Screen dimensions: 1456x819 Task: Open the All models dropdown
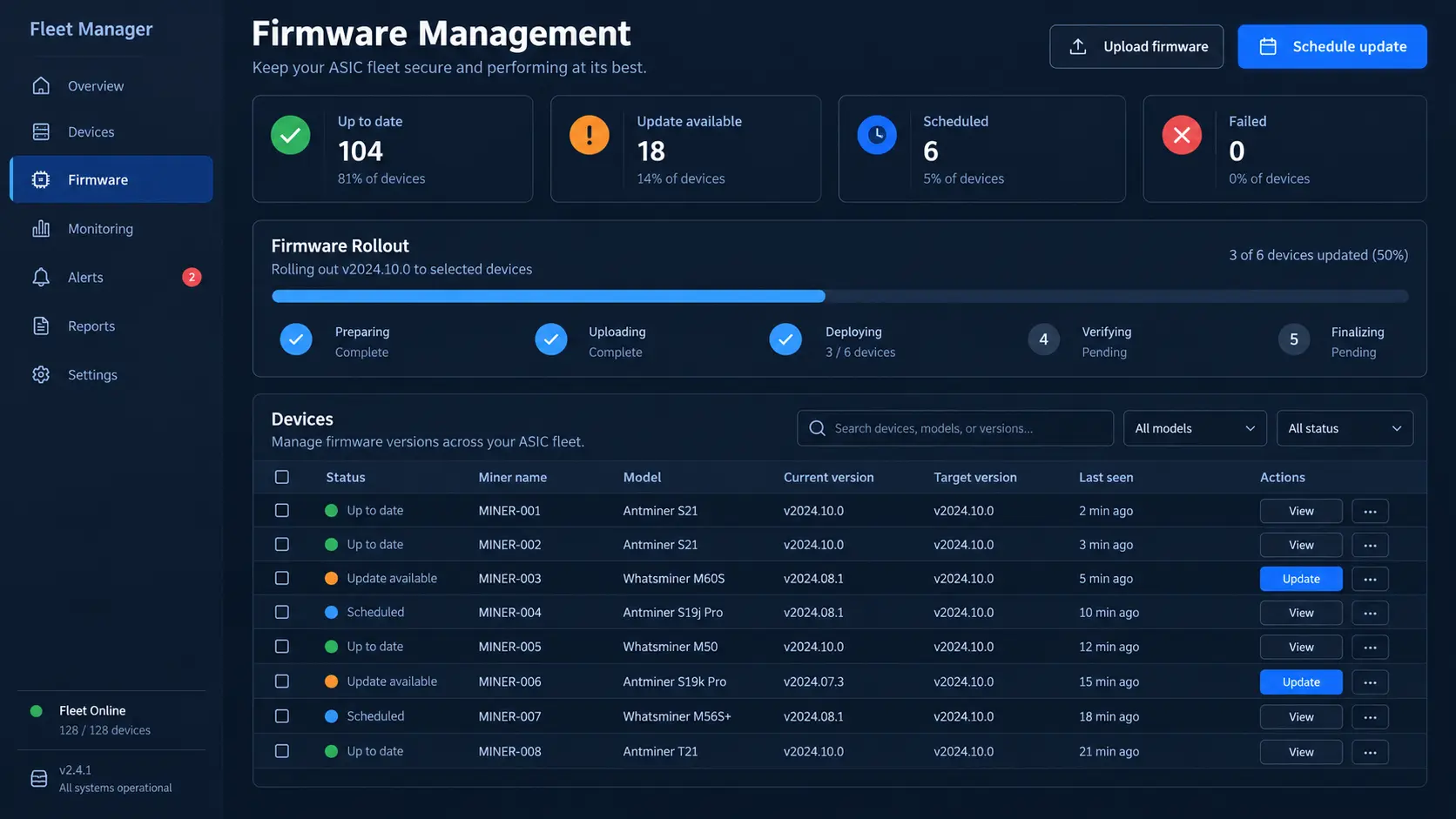pos(1195,428)
